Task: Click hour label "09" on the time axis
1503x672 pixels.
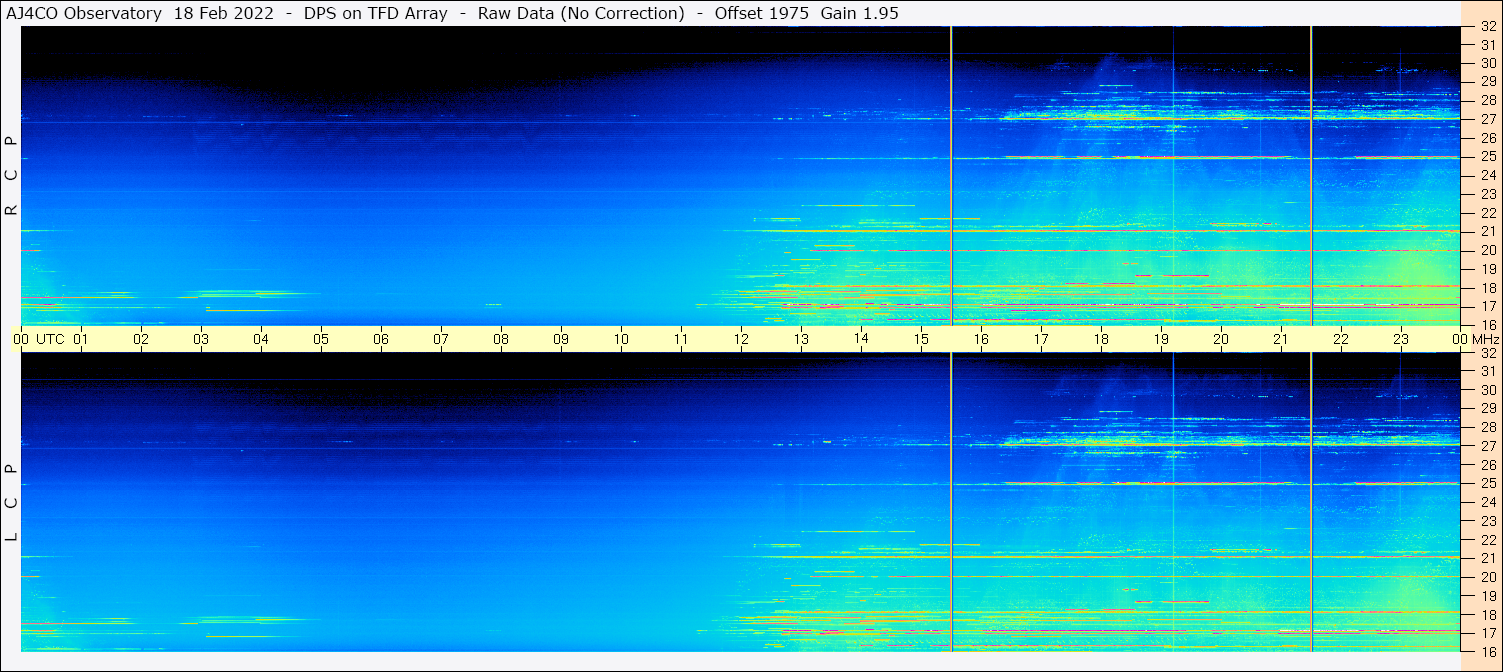Action: pos(561,339)
